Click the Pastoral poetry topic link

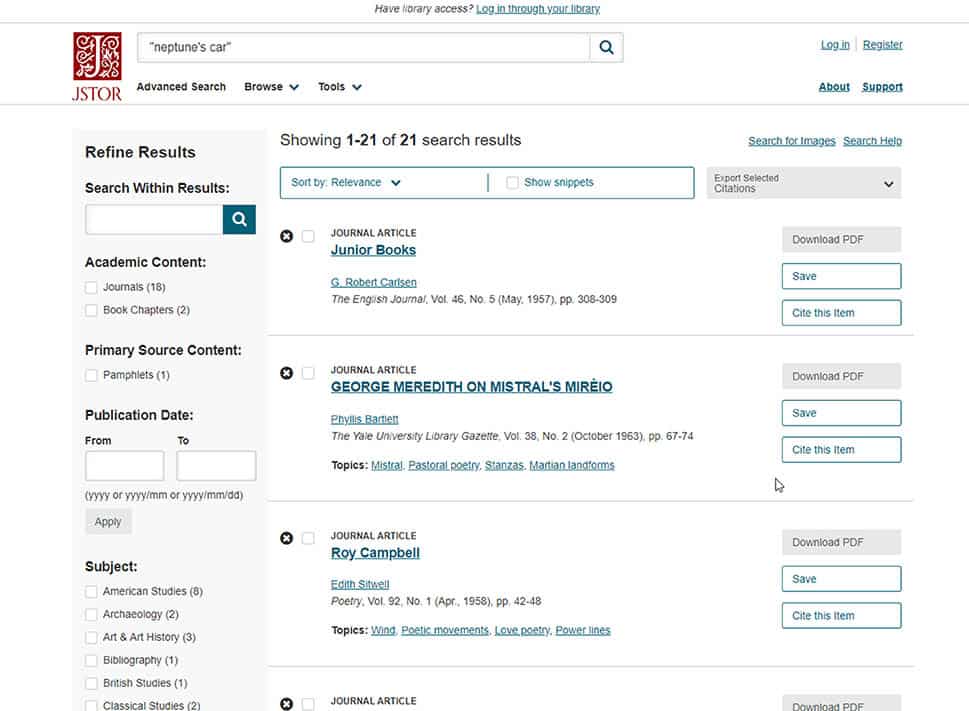444,465
